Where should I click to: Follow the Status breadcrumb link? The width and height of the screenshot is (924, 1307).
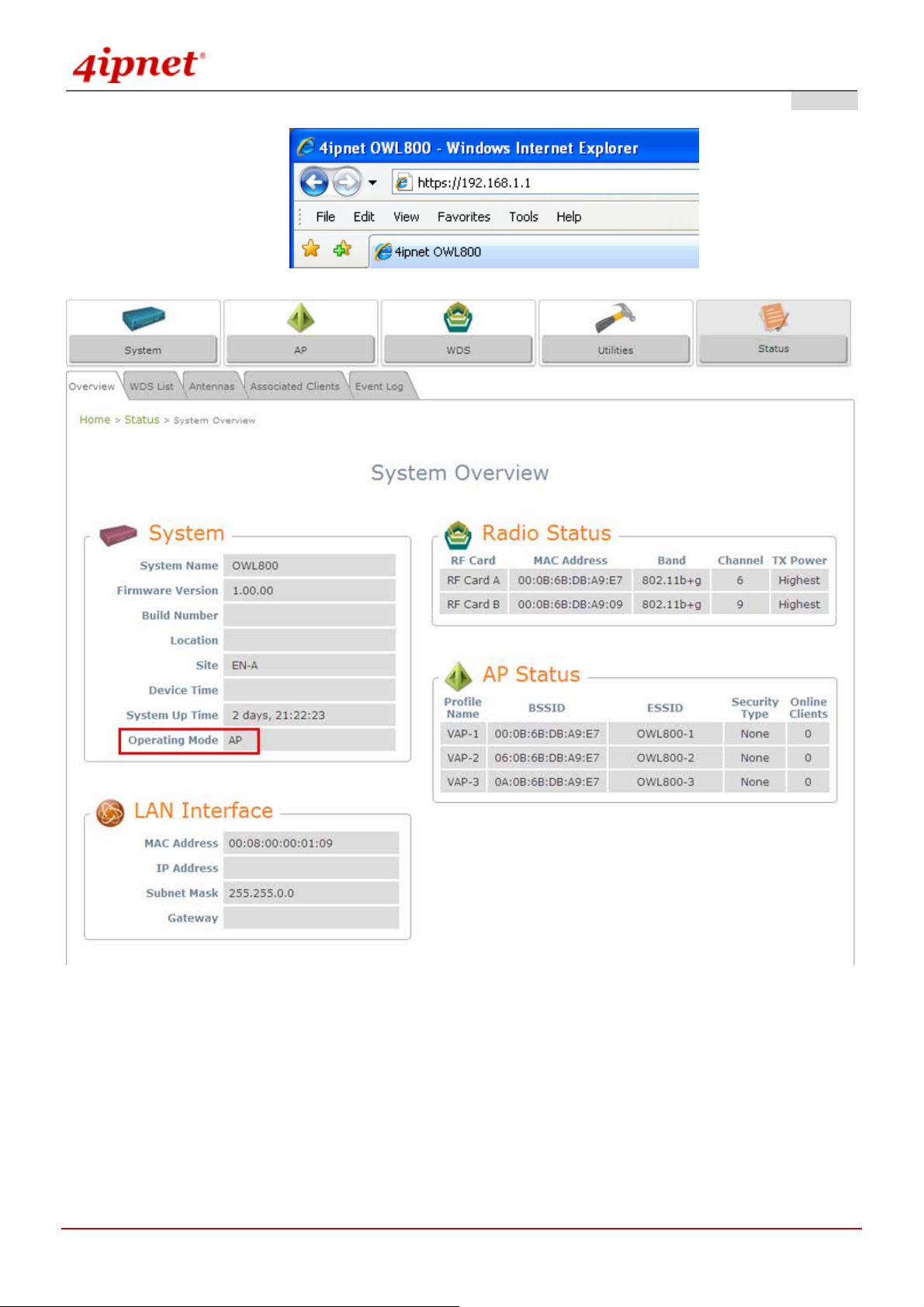click(142, 420)
